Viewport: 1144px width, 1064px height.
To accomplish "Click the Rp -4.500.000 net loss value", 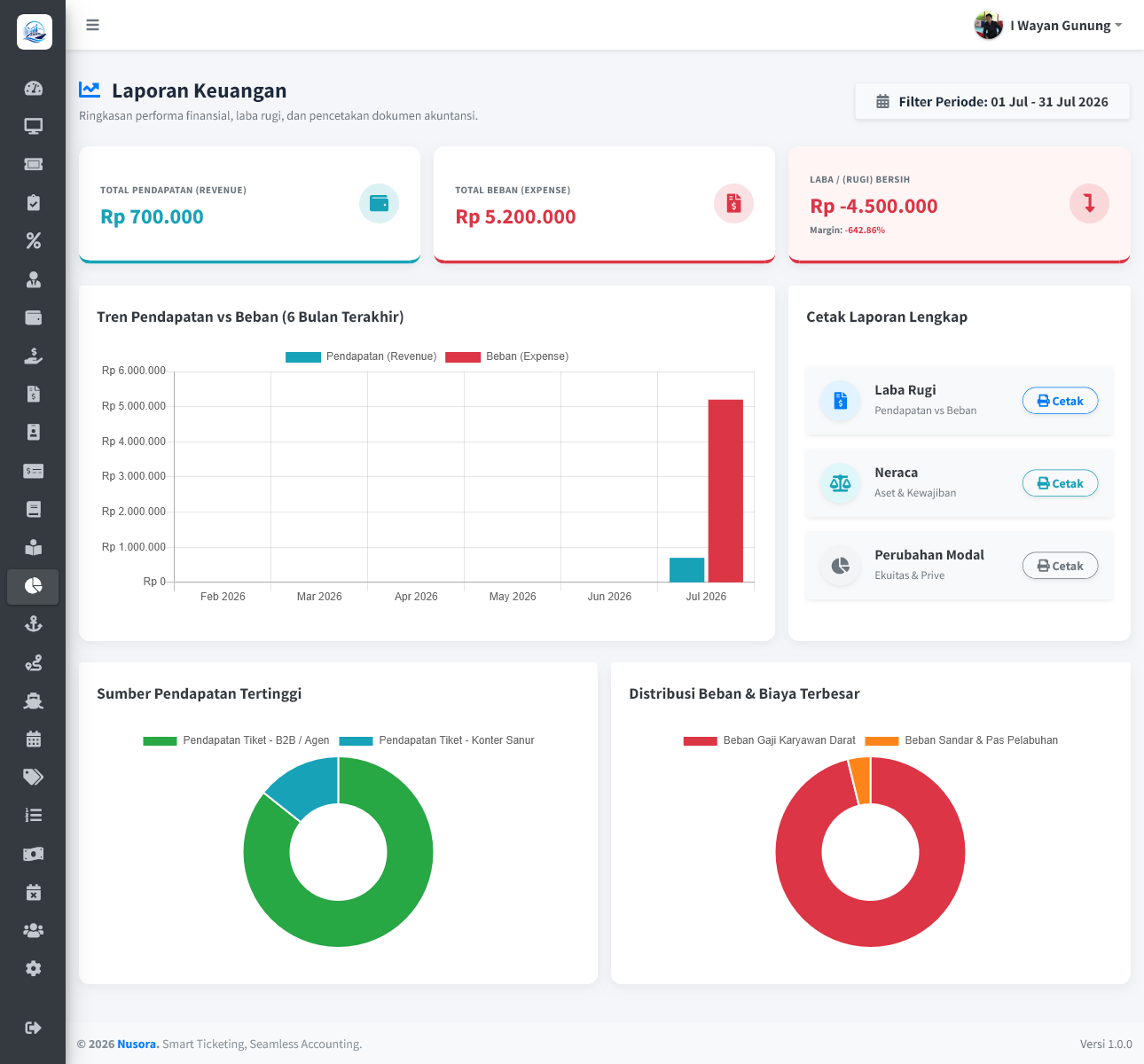I will point(874,206).
